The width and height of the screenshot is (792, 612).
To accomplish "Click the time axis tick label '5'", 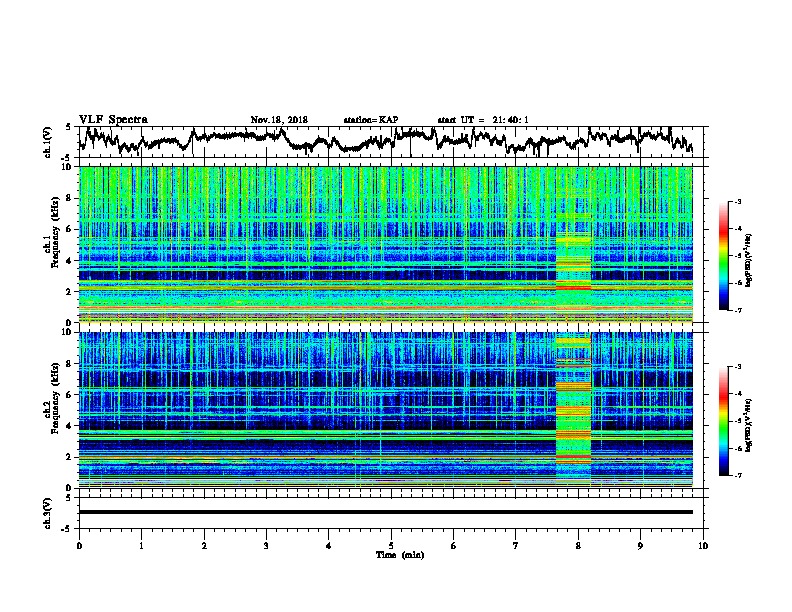I will [391, 546].
